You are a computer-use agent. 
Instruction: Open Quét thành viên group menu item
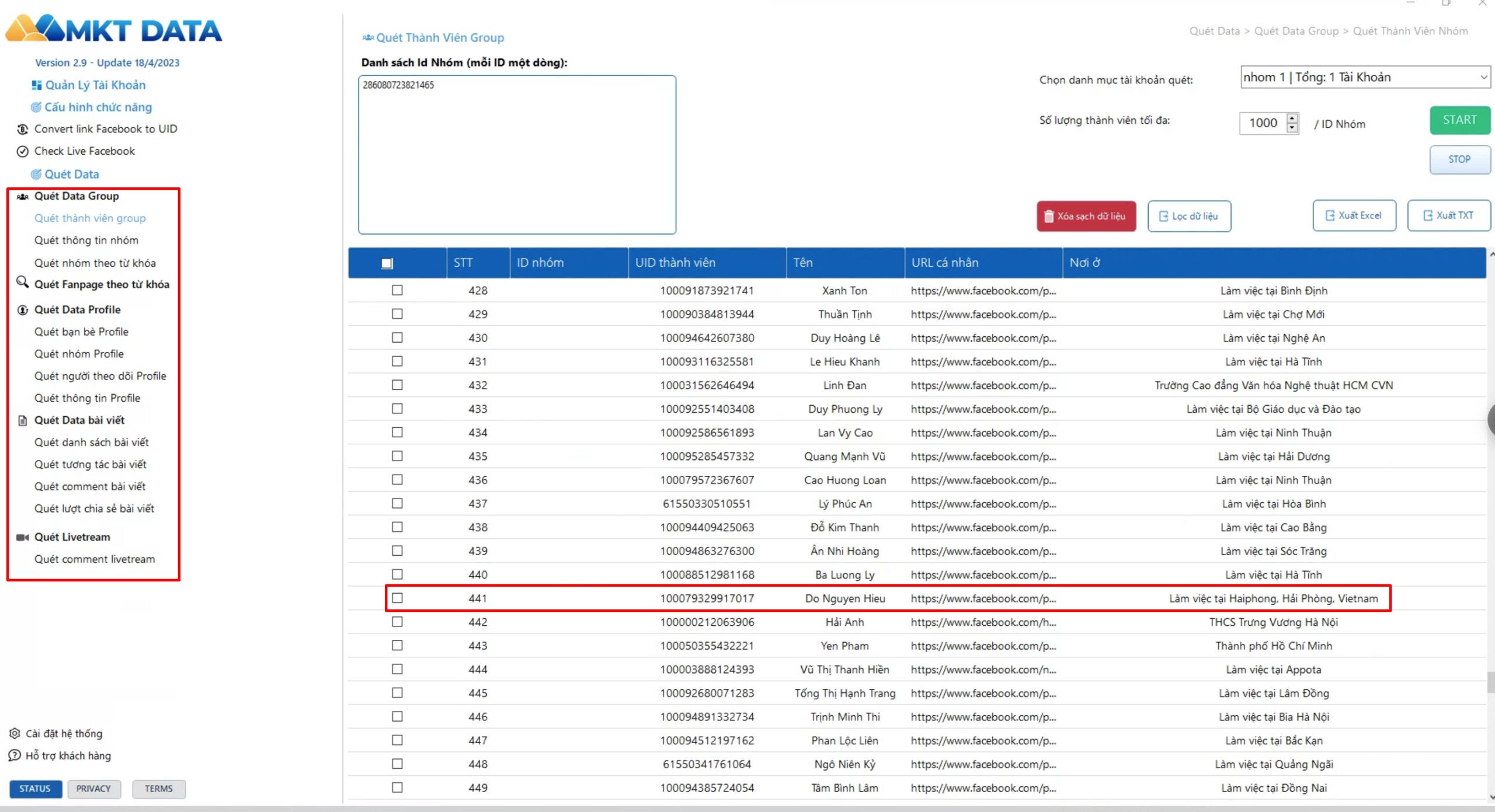coord(90,218)
